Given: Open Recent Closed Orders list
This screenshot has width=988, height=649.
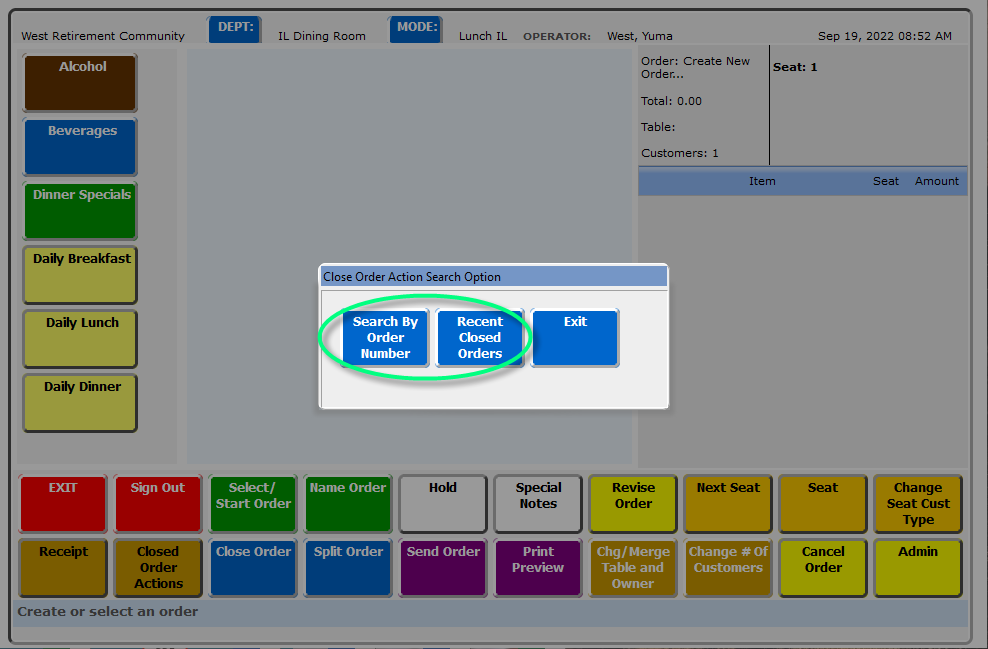Looking at the screenshot, I should [480, 338].
